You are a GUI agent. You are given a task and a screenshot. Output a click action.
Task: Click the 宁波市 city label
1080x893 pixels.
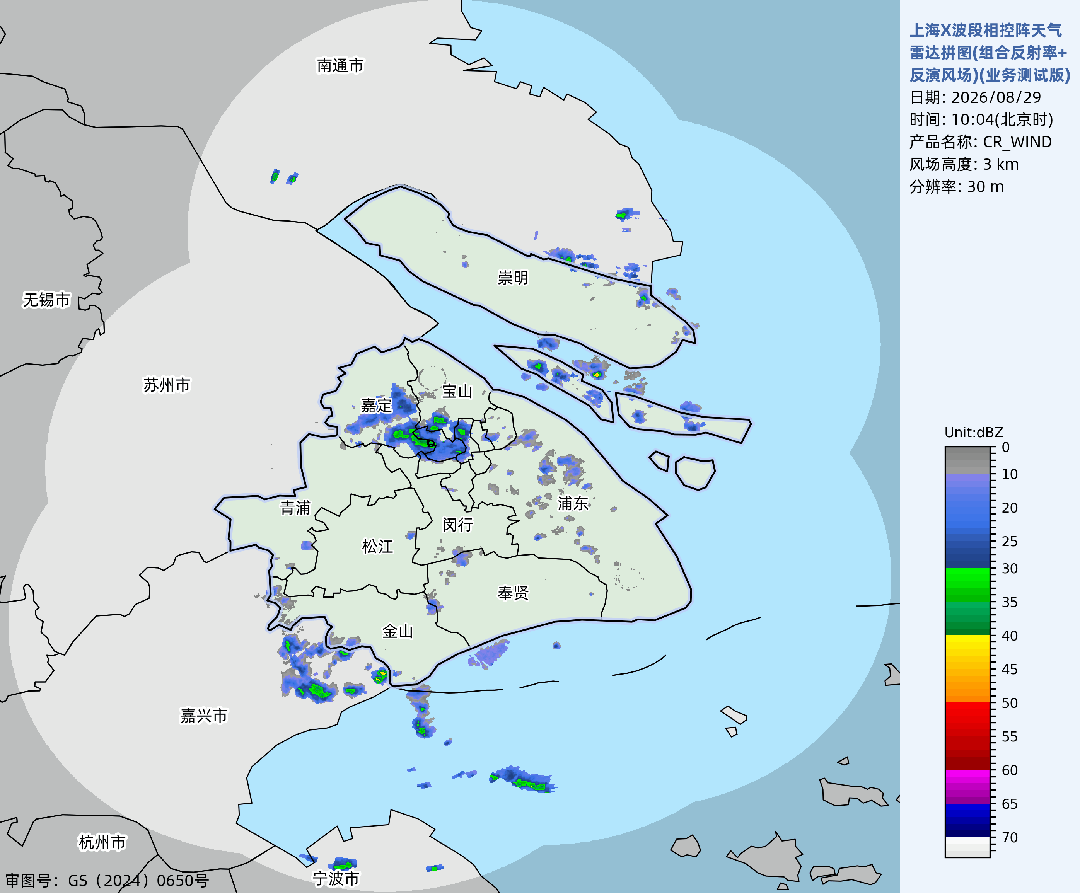[335, 879]
